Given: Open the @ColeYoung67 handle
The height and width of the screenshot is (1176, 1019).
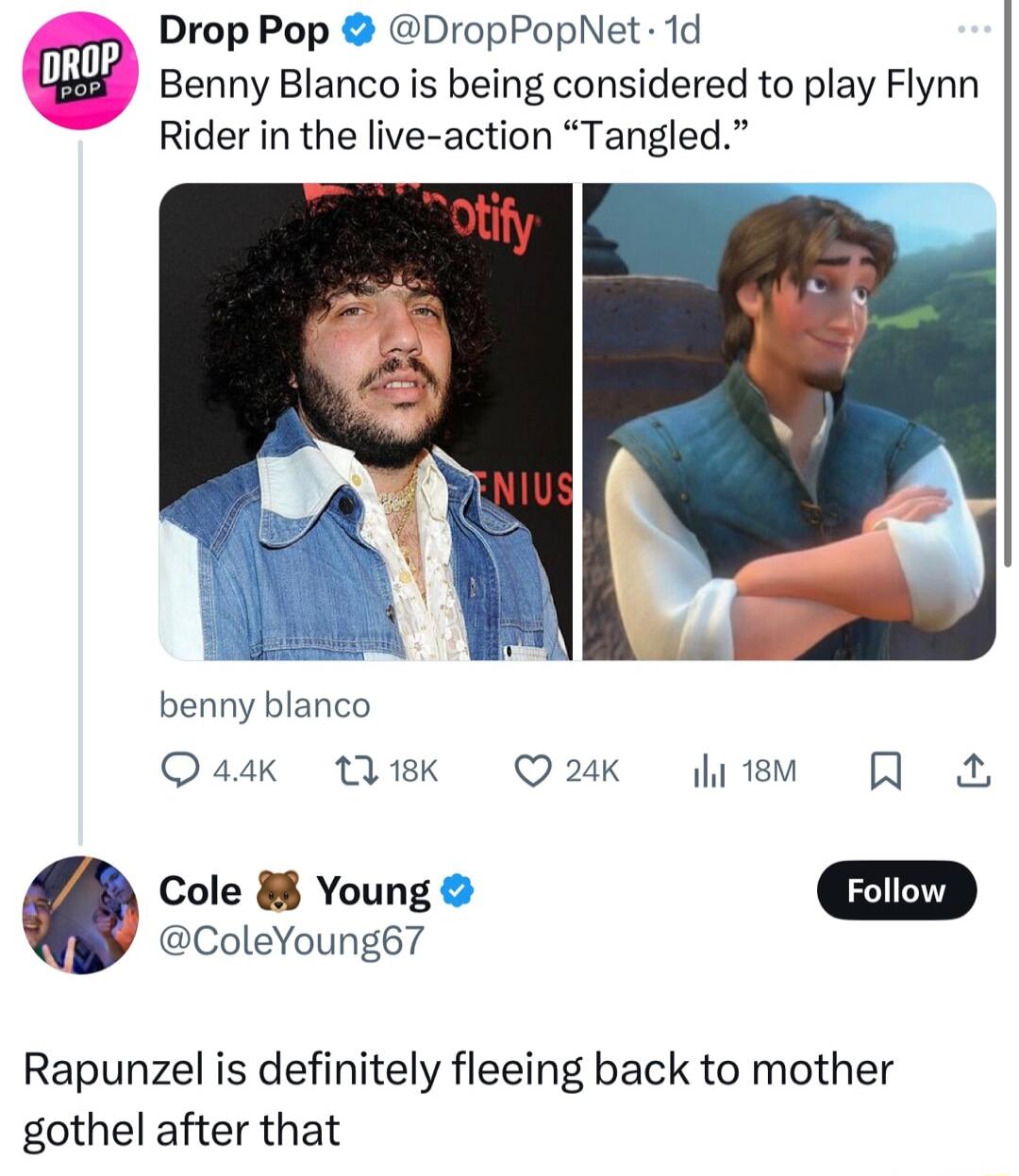Looking at the screenshot, I should (x=292, y=940).
